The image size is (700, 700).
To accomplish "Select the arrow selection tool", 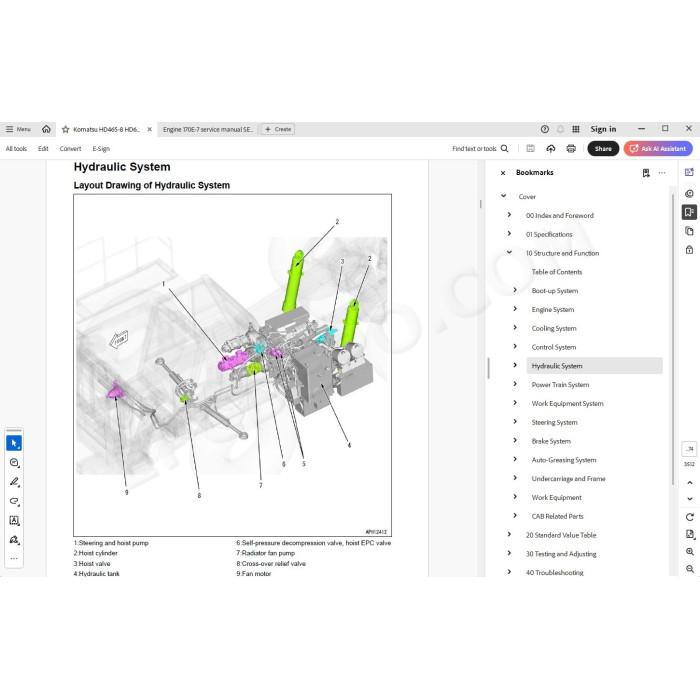I will click(x=14, y=443).
